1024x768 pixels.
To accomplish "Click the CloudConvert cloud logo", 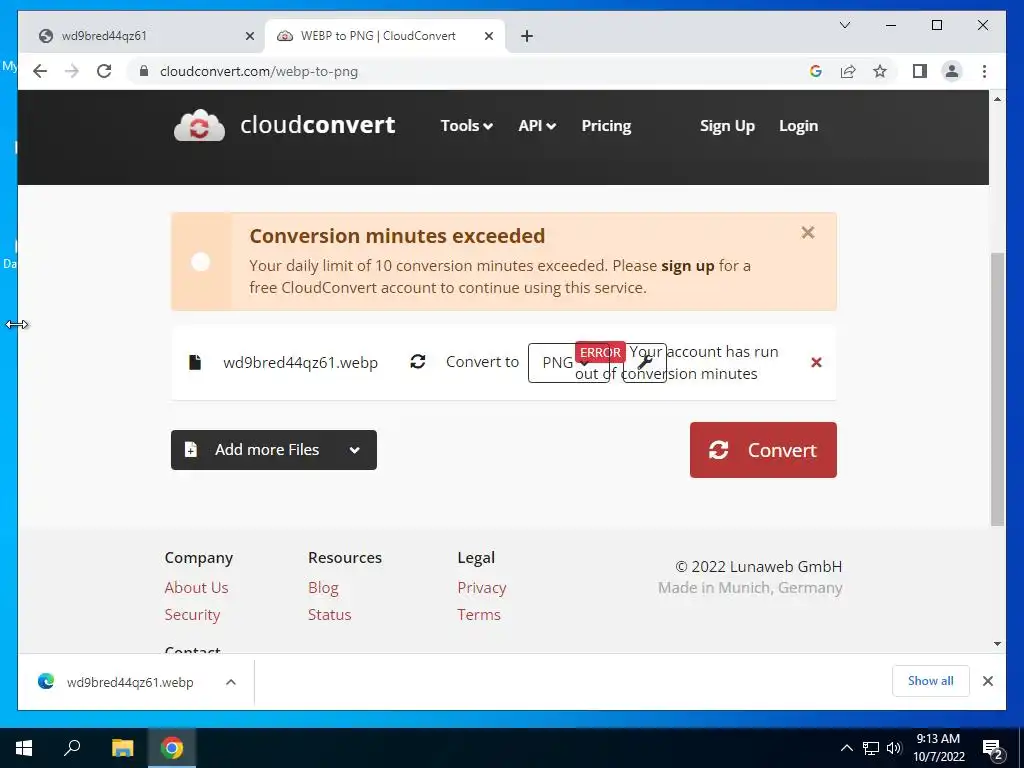I will point(199,125).
